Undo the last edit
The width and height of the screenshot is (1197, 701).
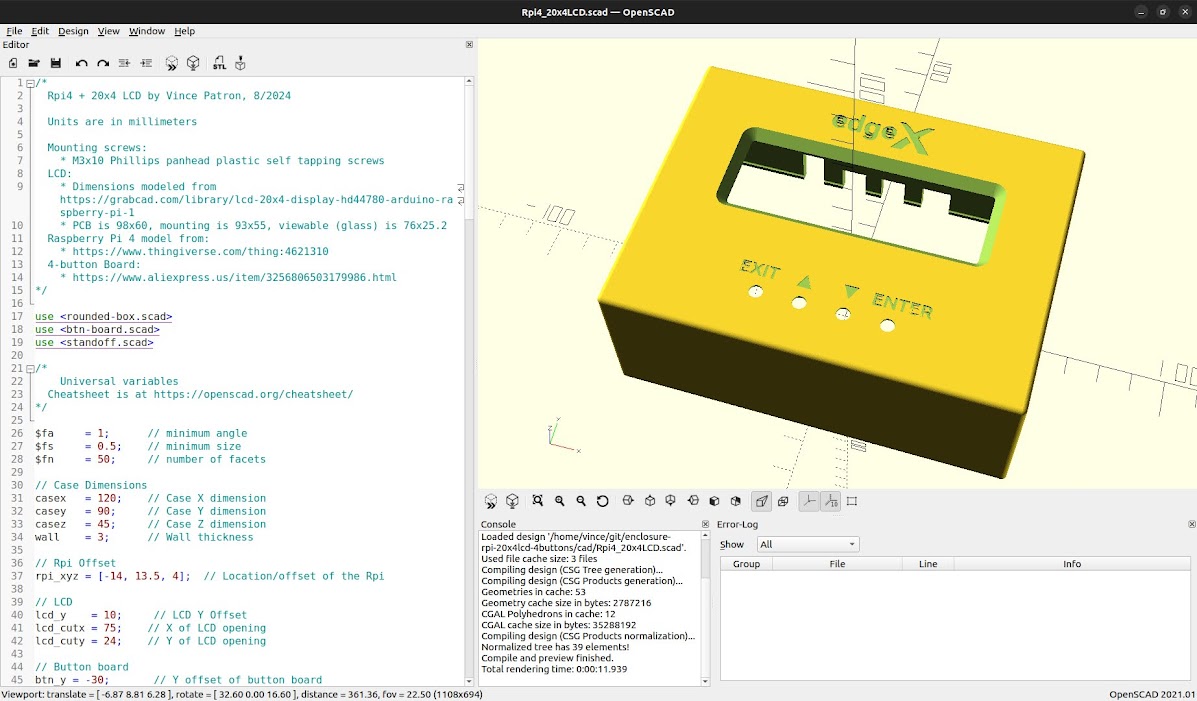click(82, 63)
